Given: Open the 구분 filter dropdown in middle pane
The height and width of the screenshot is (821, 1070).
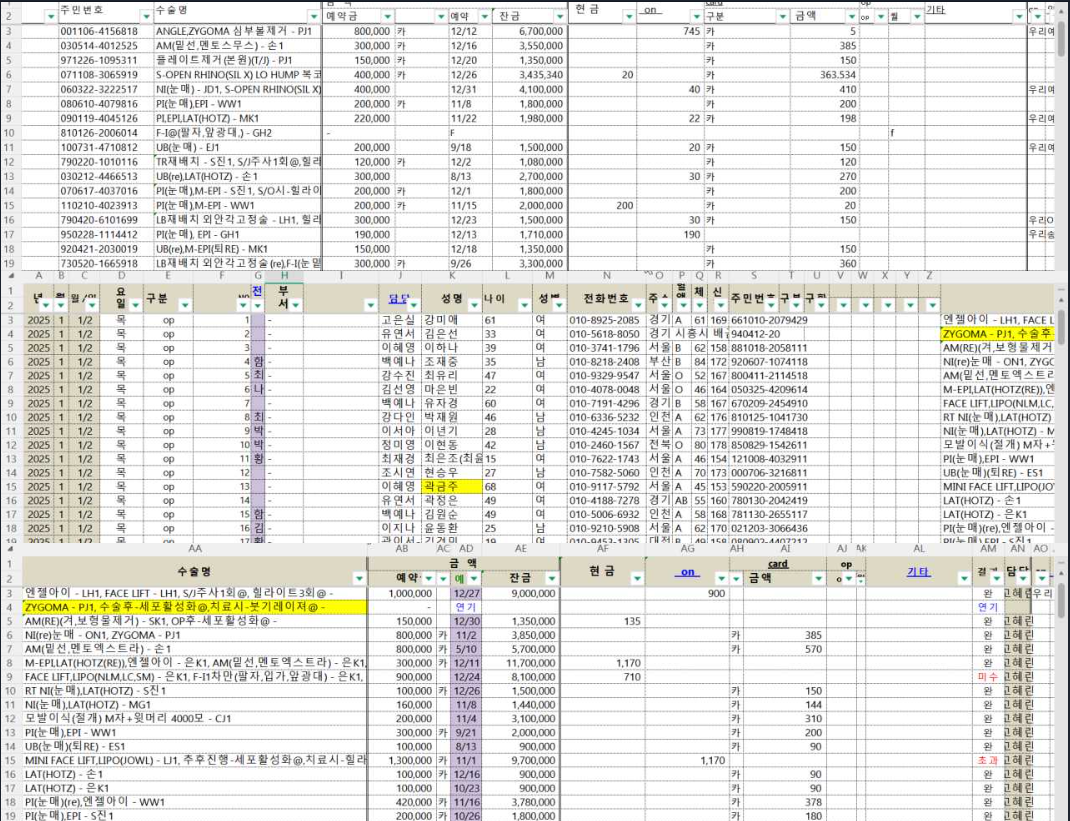Looking at the screenshot, I should [184, 305].
